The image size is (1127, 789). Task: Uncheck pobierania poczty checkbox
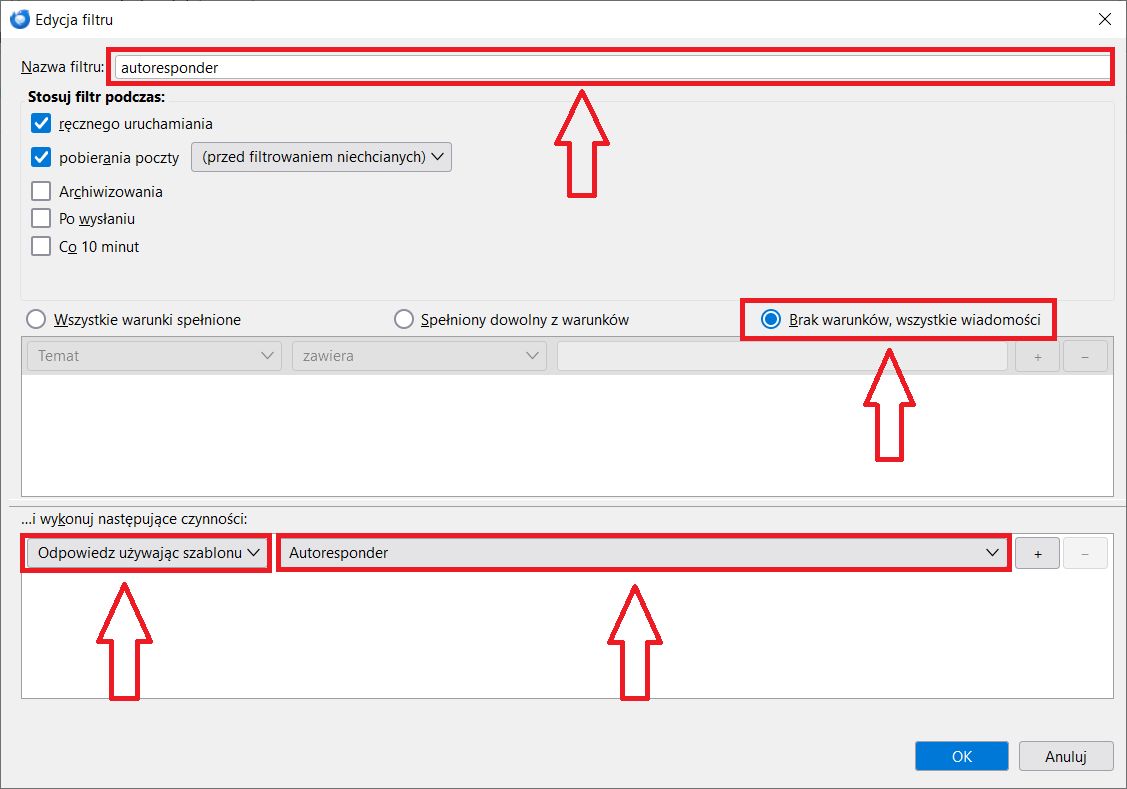click(x=41, y=157)
